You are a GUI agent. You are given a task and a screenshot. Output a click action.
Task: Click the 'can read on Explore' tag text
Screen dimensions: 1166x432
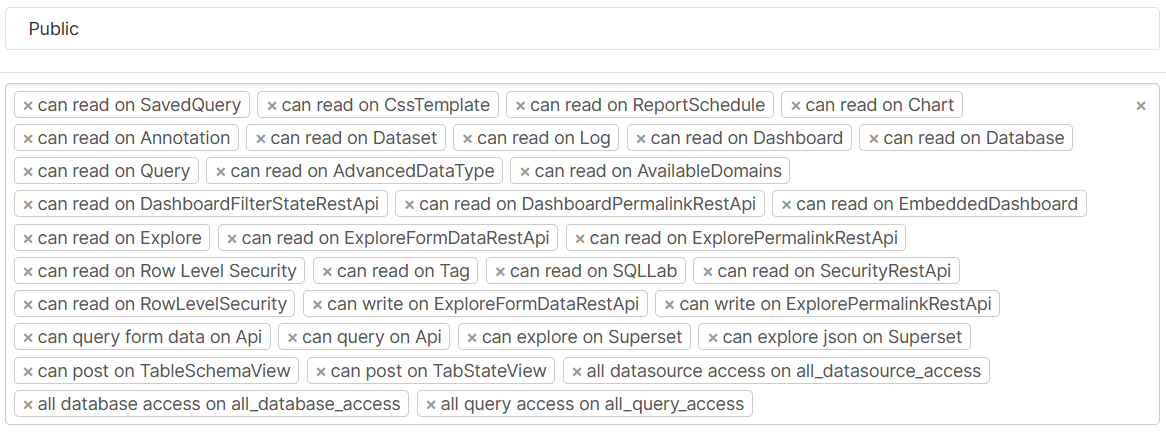pos(120,238)
